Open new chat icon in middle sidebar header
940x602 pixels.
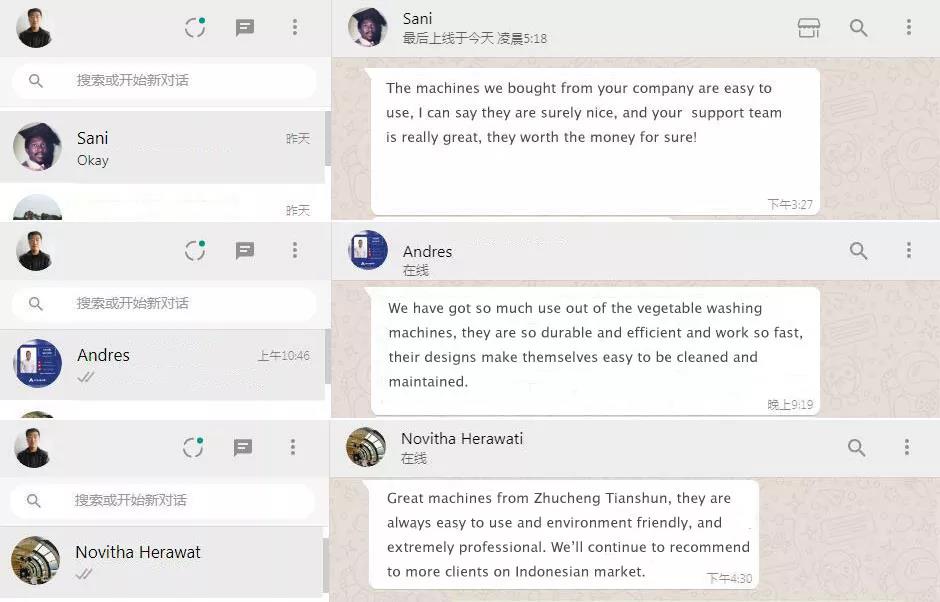coord(245,251)
